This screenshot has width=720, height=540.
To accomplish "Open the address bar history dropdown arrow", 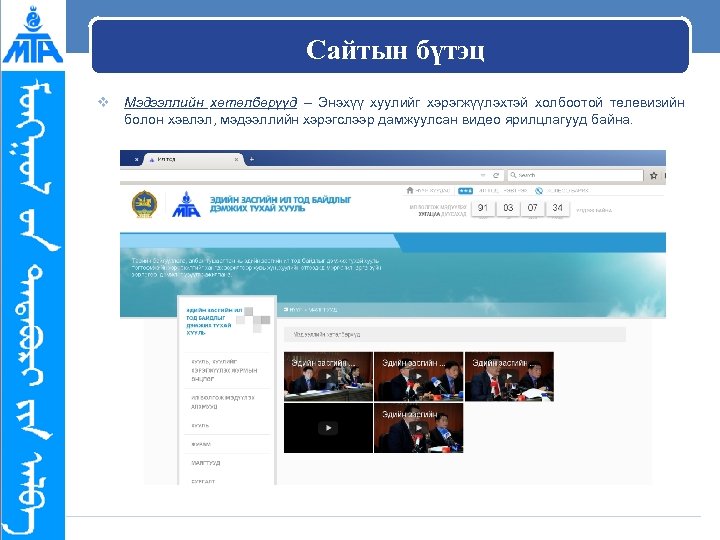I will click(x=483, y=175).
